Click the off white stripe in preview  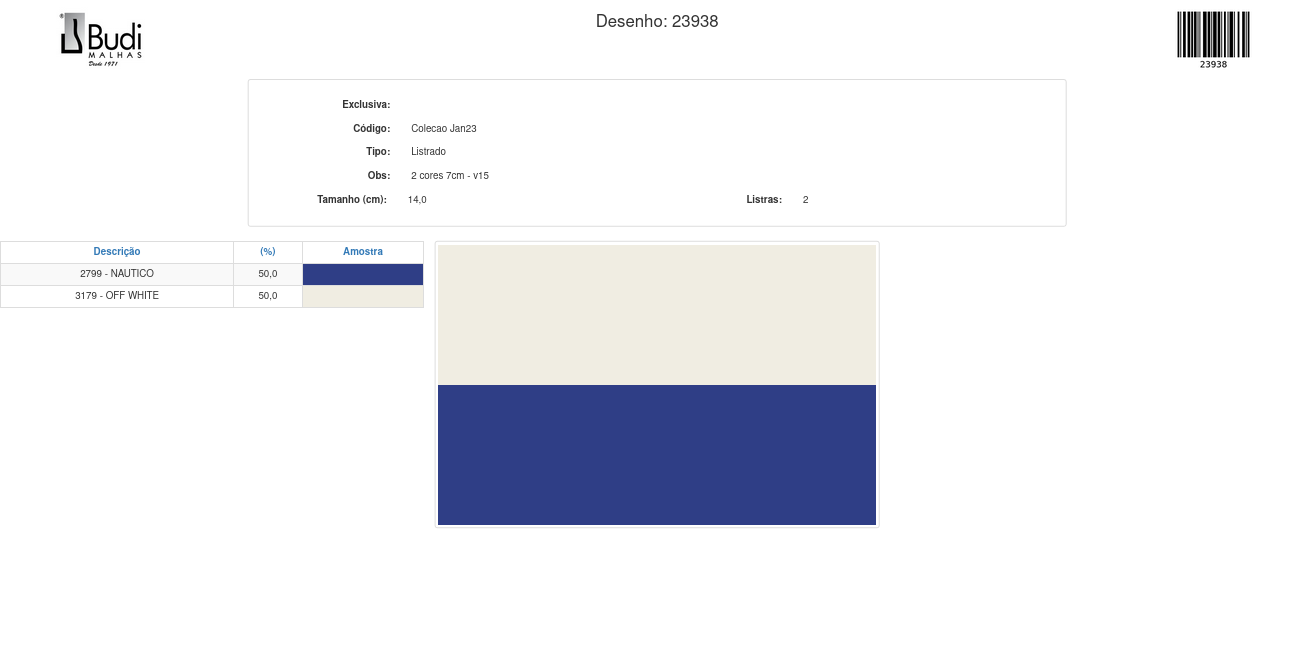pos(656,314)
